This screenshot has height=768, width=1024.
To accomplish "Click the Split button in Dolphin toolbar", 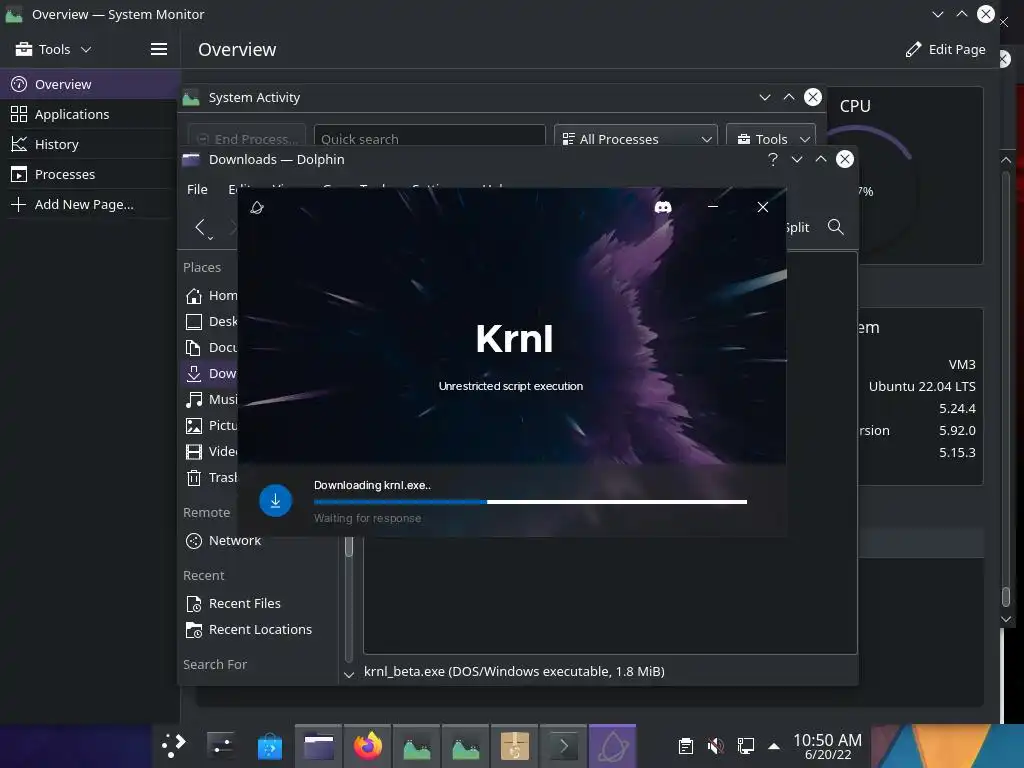I will tap(797, 227).
